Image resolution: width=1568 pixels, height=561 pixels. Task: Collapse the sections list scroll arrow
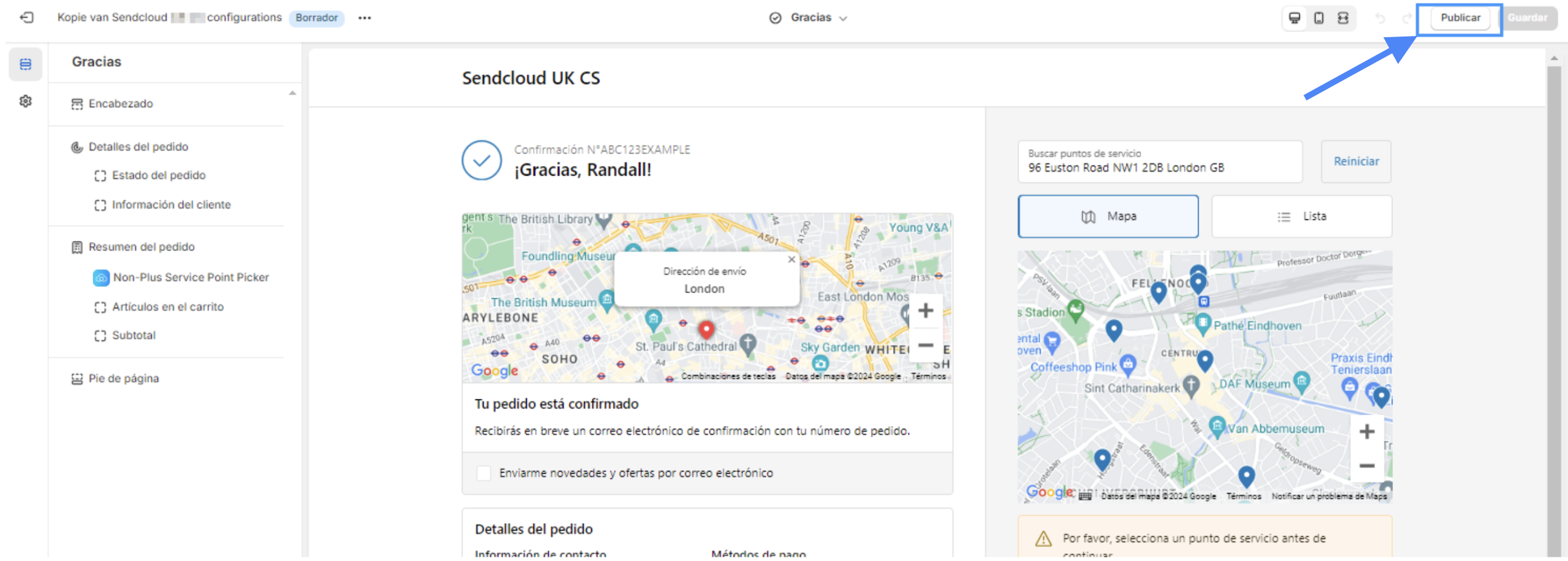[x=292, y=93]
